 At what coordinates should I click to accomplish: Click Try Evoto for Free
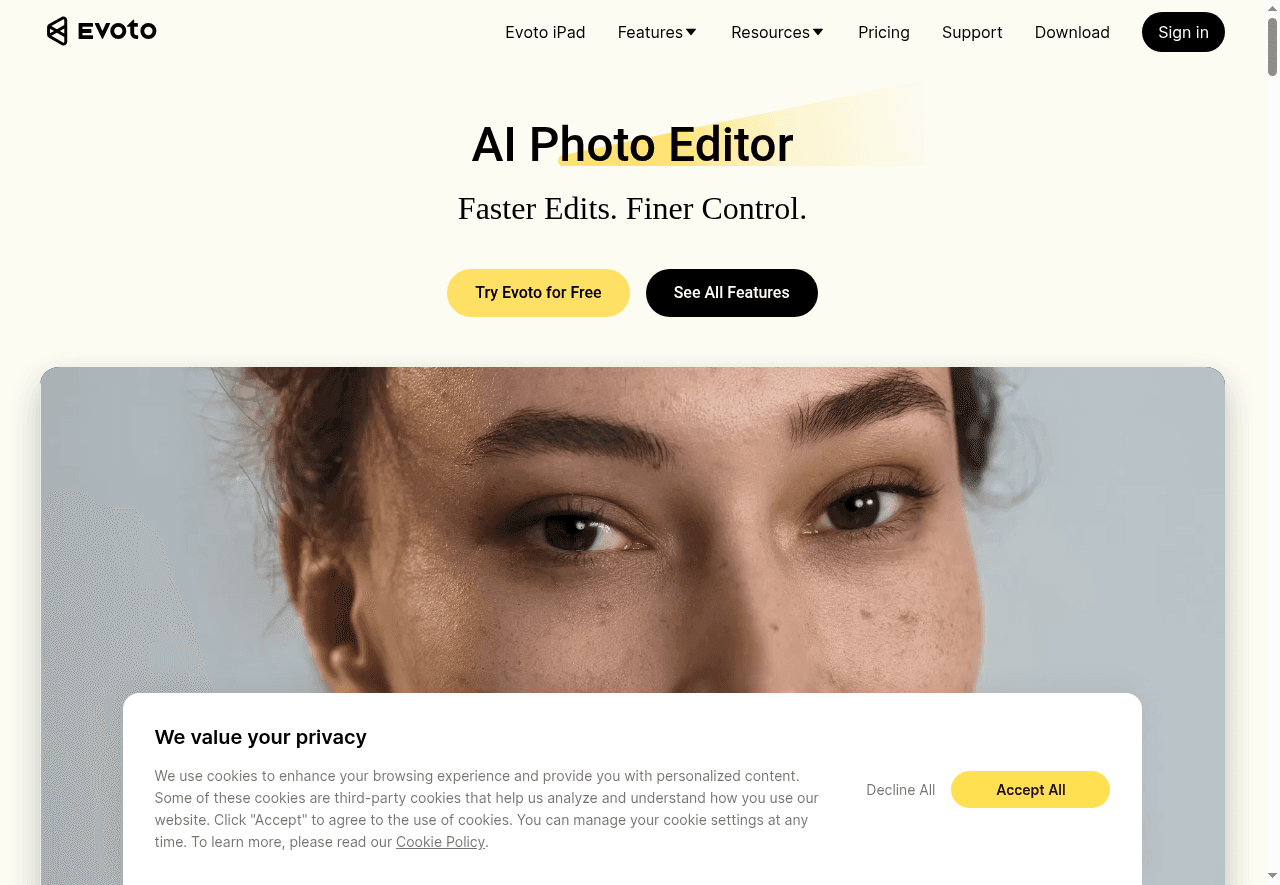point(538,293)
